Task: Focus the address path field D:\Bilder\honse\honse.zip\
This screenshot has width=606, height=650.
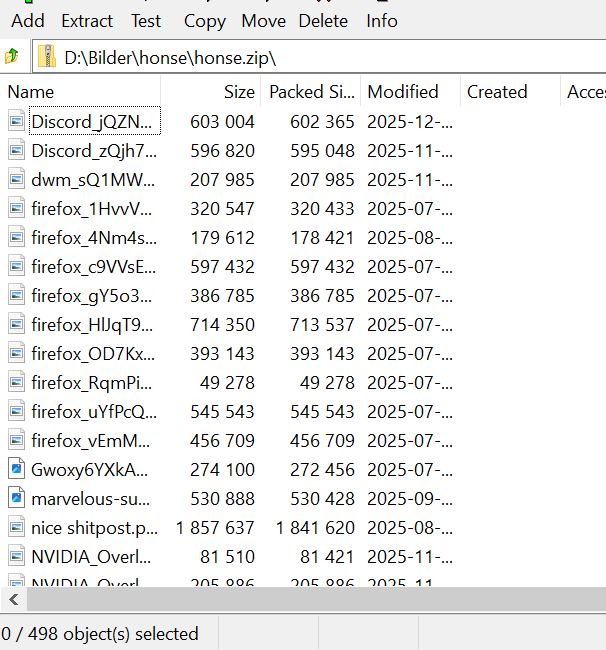Action: [319, 57]
